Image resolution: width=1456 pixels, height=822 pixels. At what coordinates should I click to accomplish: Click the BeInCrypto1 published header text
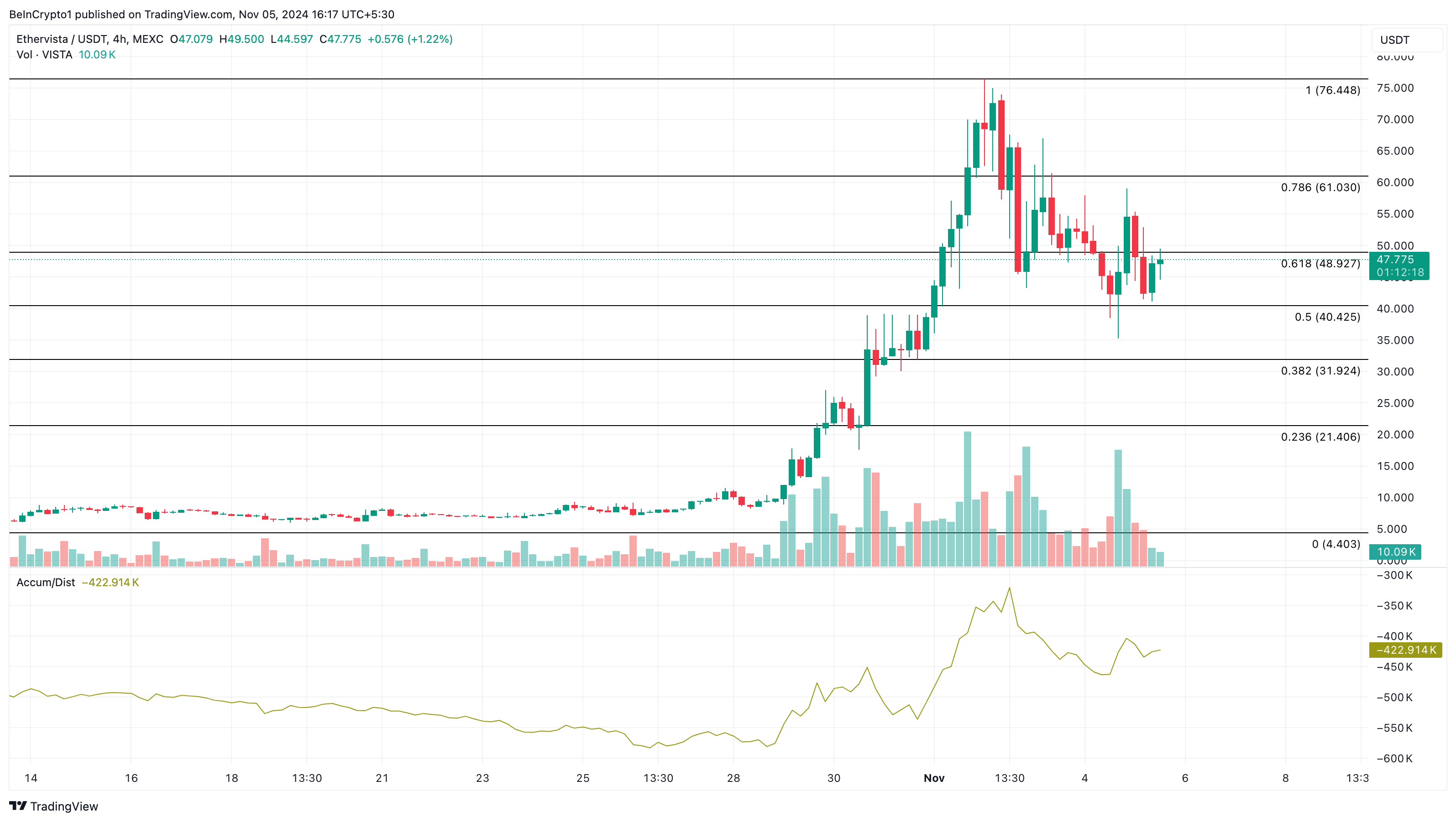(201, 14)
